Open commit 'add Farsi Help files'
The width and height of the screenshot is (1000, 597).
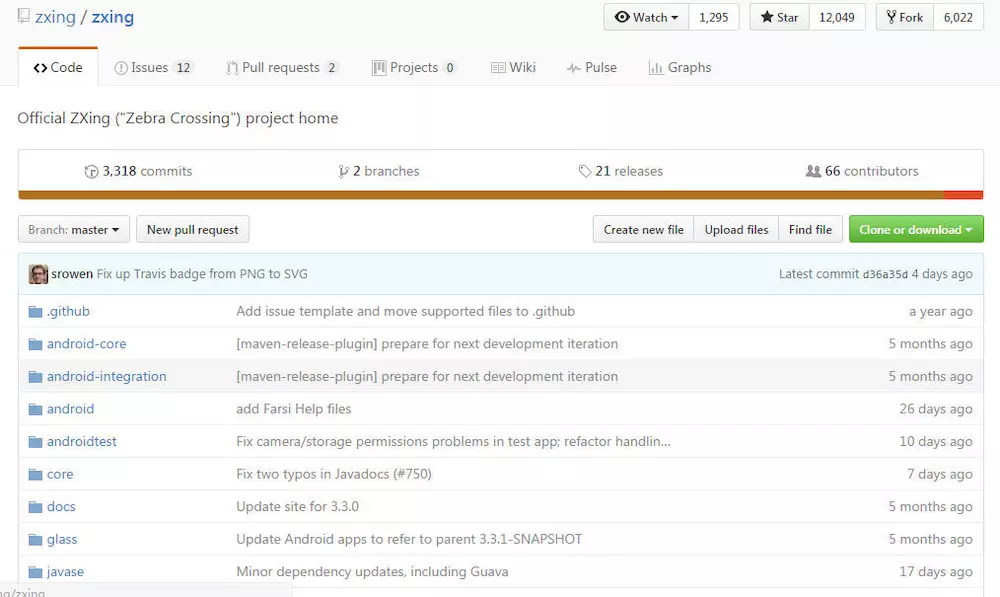(x=294, y=409)
